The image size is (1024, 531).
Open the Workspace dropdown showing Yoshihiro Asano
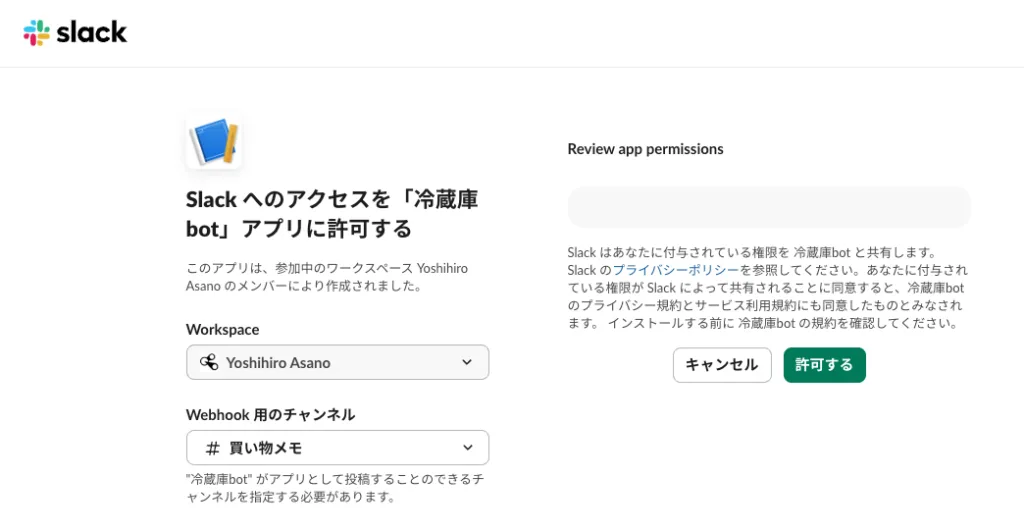pos(338,362)
